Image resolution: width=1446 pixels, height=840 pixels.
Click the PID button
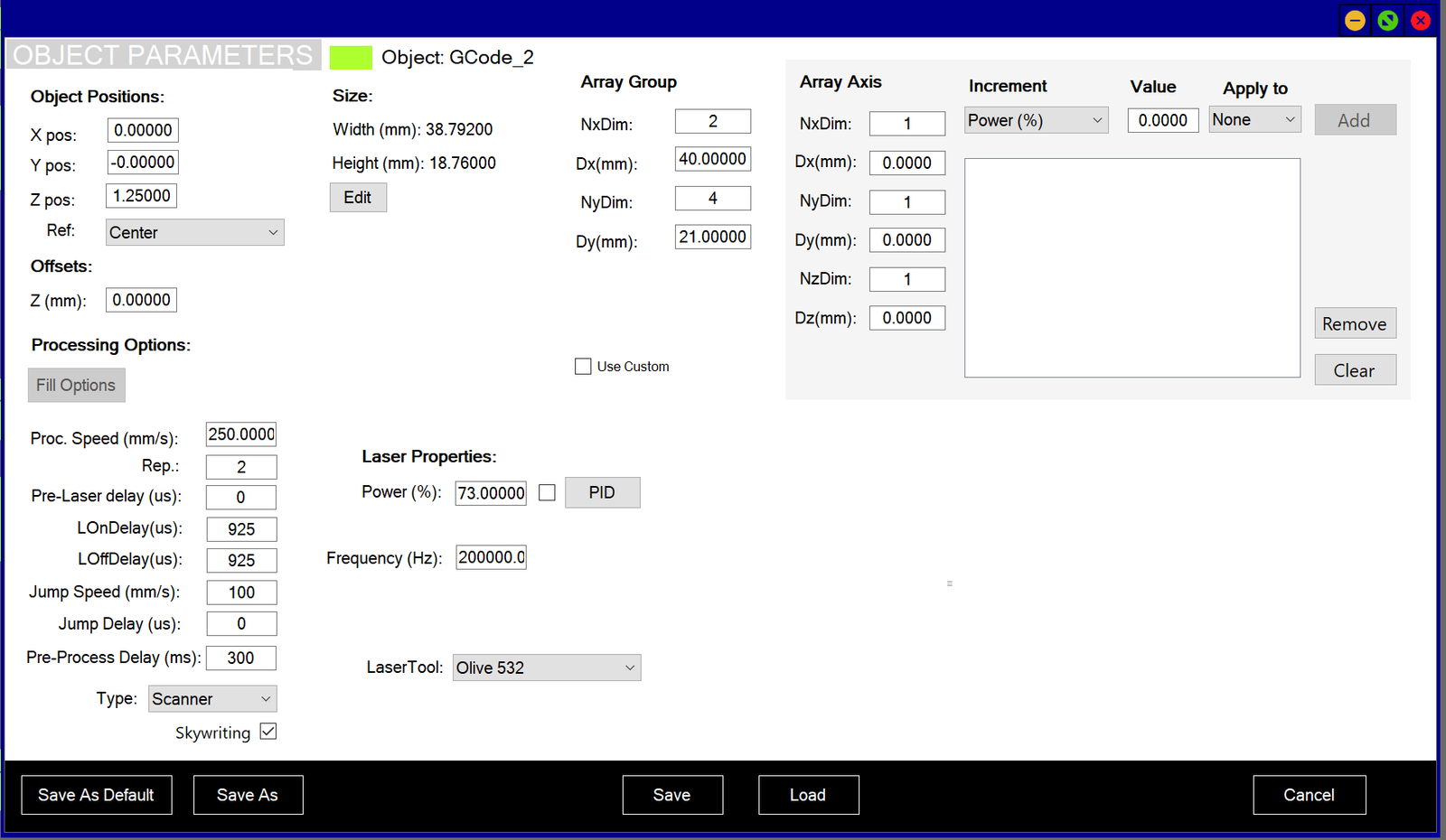602,492
